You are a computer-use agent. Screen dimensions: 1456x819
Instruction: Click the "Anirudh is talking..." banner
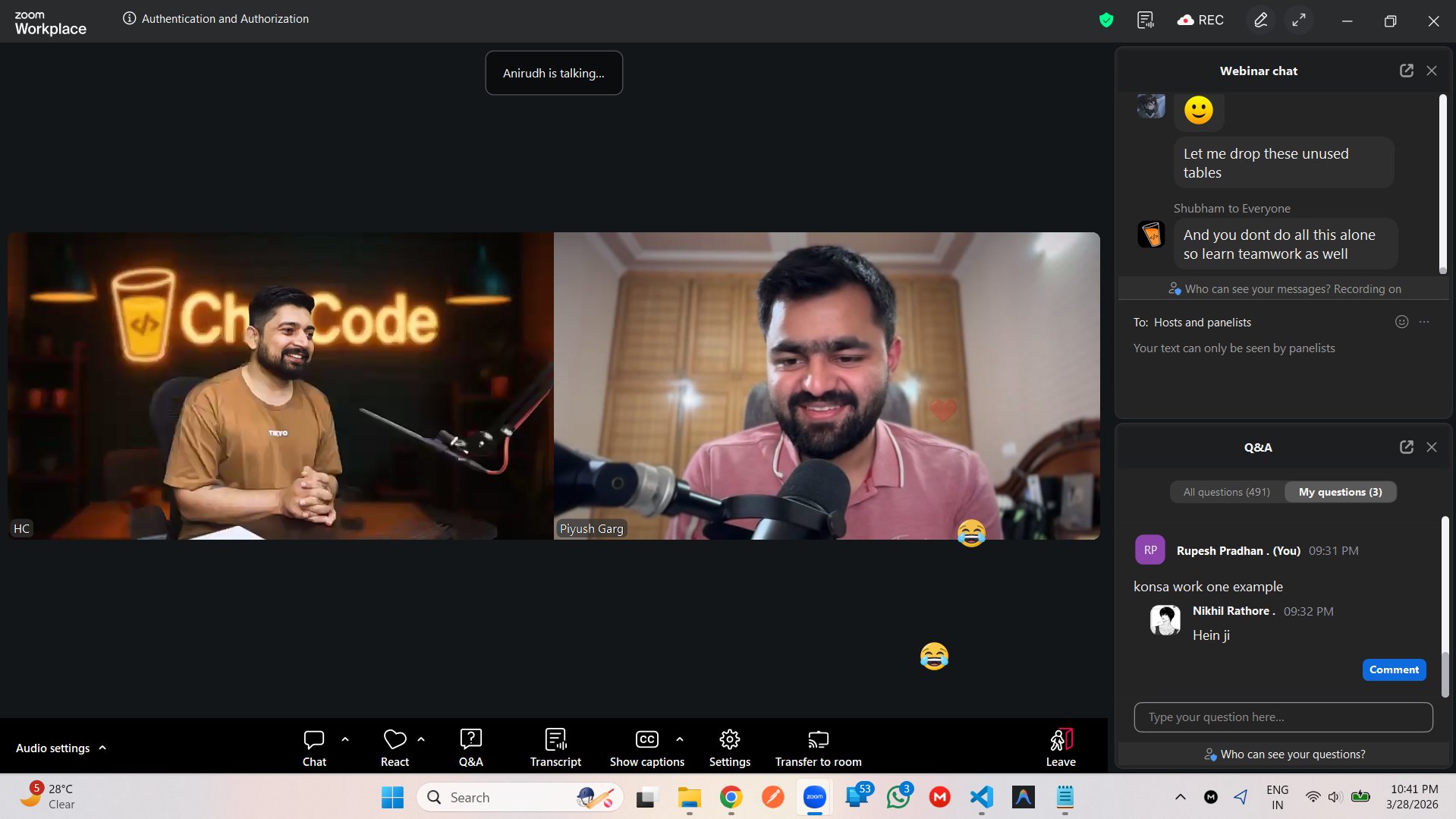tap(554, 73)
